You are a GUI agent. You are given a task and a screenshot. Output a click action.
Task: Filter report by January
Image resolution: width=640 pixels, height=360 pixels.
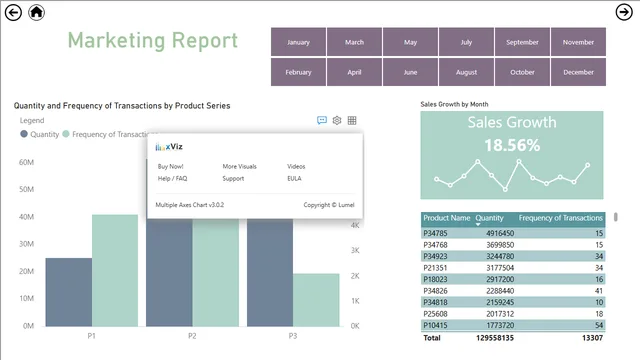coord(298,42)
